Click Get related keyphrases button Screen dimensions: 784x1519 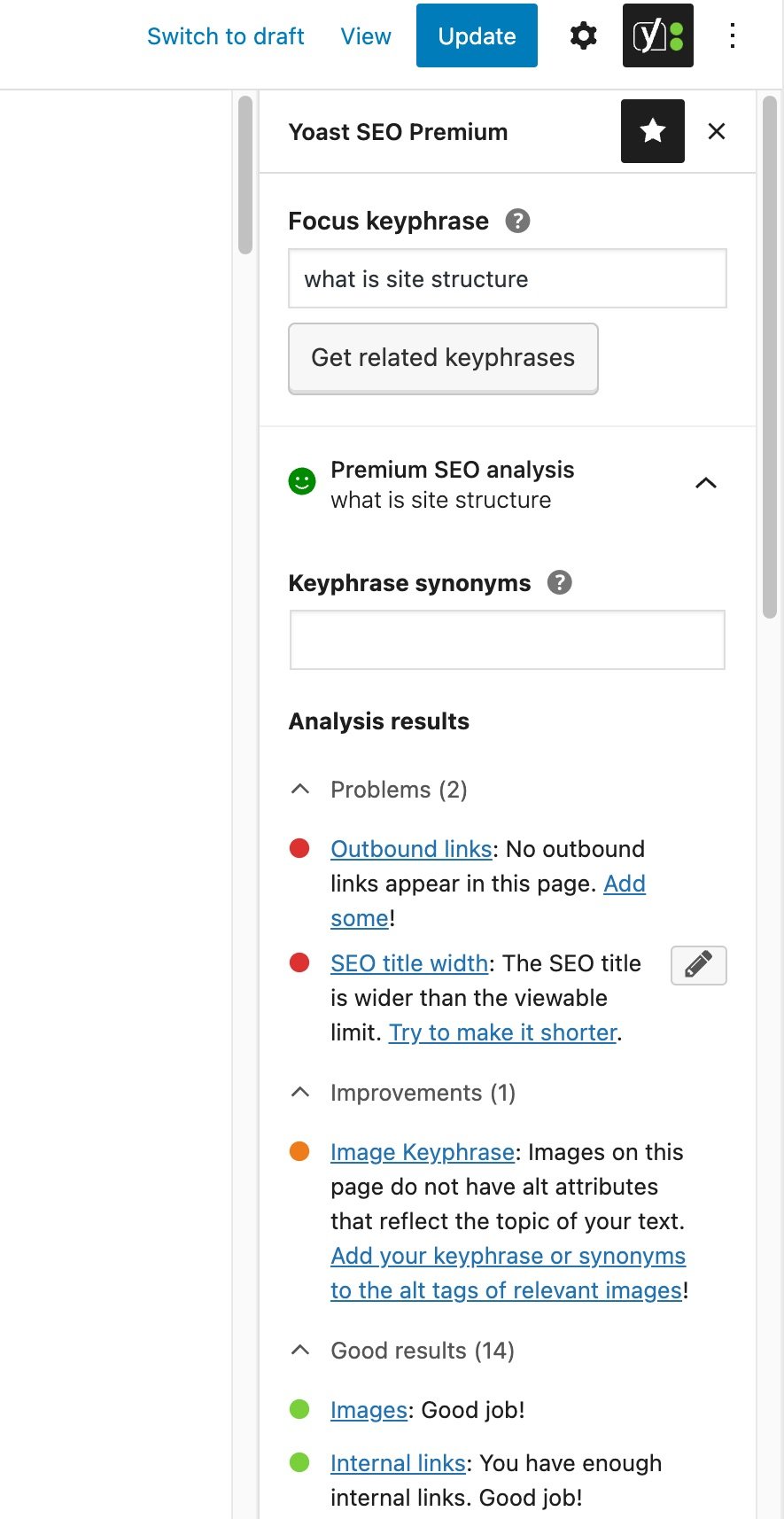point(443,358)
